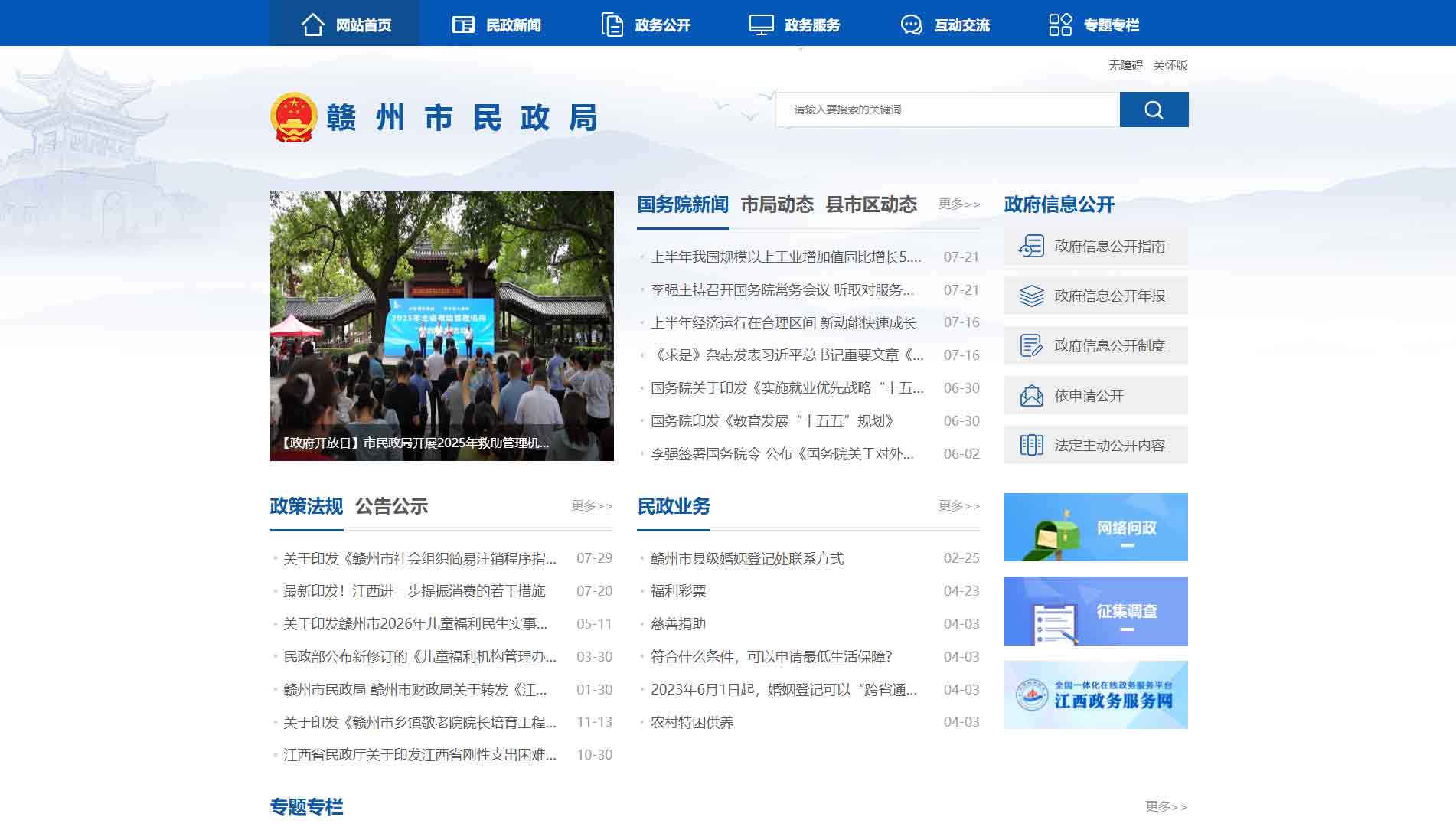Click 更多>> beside 公告公示
This screenshot has height=827, width=1456.
pos(592,505)
